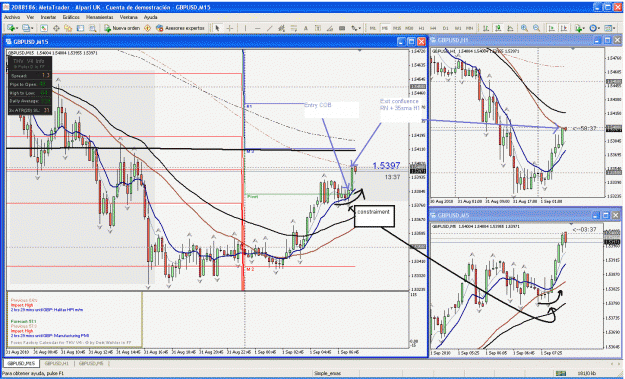Image resolution: width=625 pixels, height=379 pixels.
Task: Open the Data Window crosshair-target icon
Action: (56, 28)
